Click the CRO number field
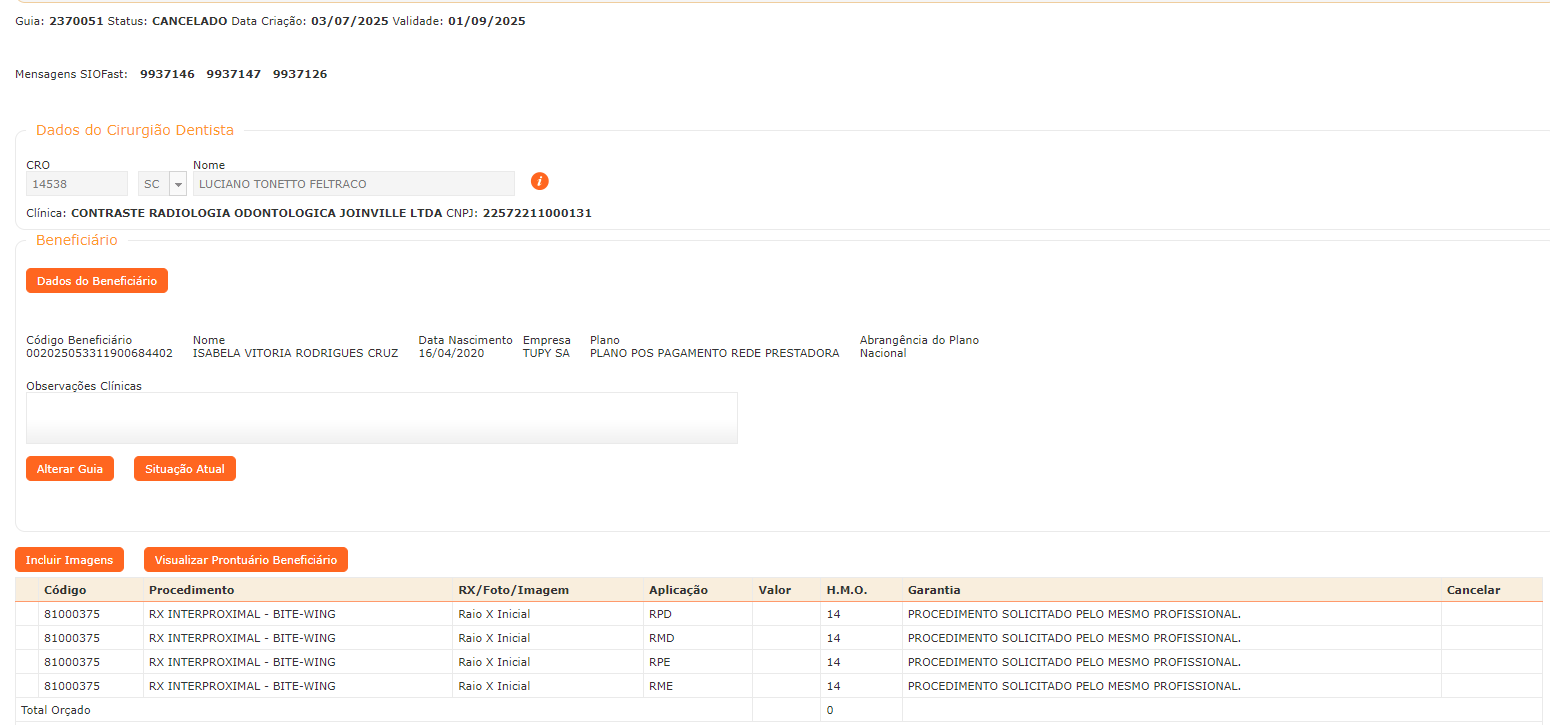The width and height of the screenshot is (1550, 725). 76,184
